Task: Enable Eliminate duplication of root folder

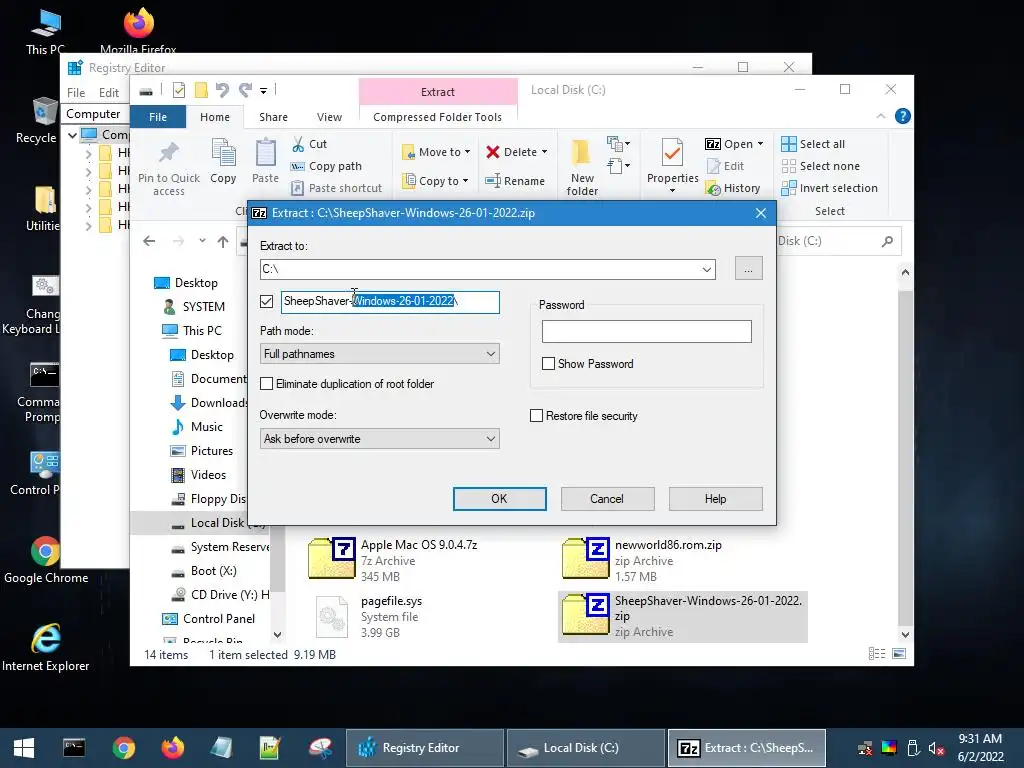Action: coord(266,383)
